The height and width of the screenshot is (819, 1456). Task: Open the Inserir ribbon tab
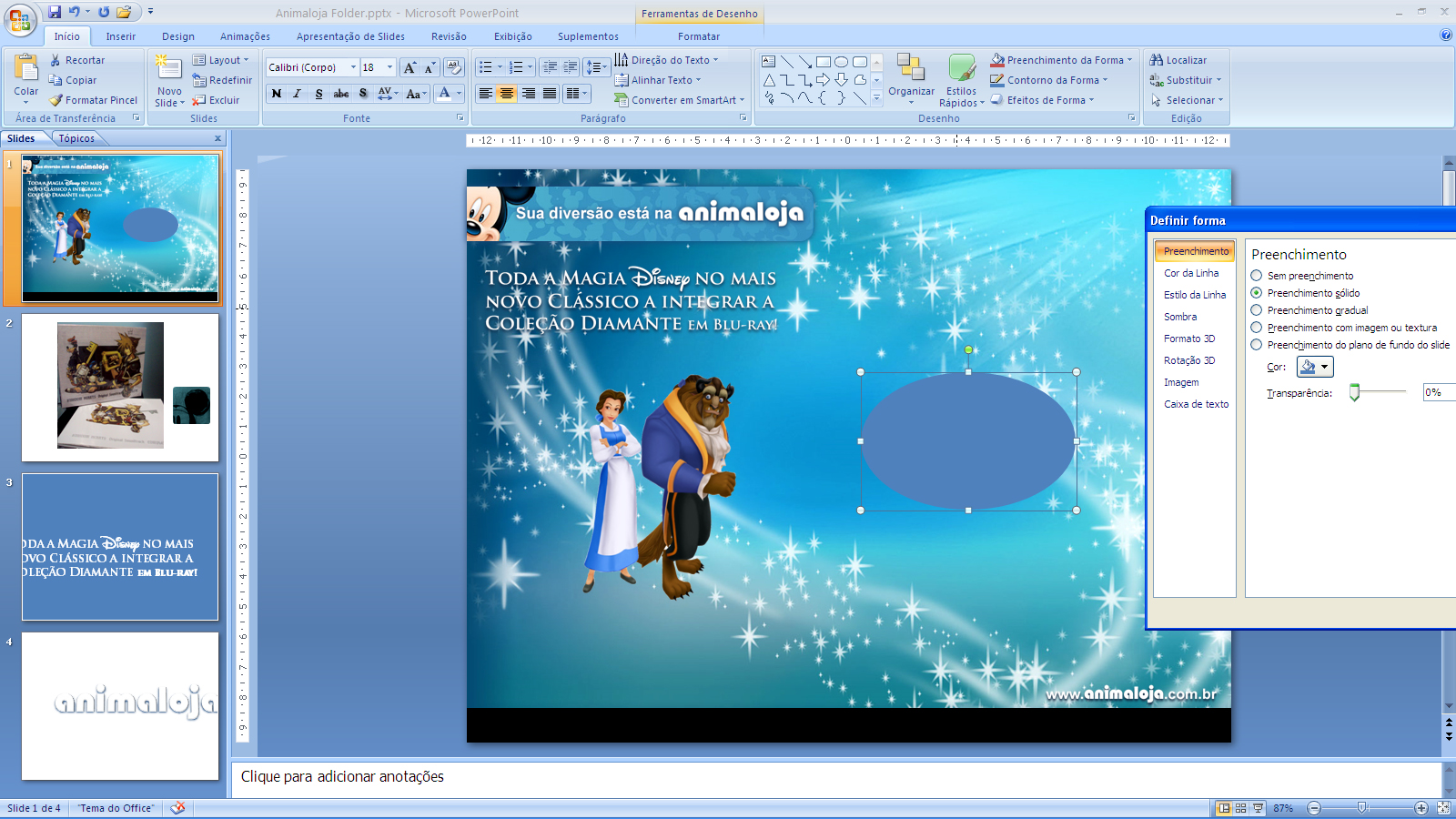tap(120, 36)
